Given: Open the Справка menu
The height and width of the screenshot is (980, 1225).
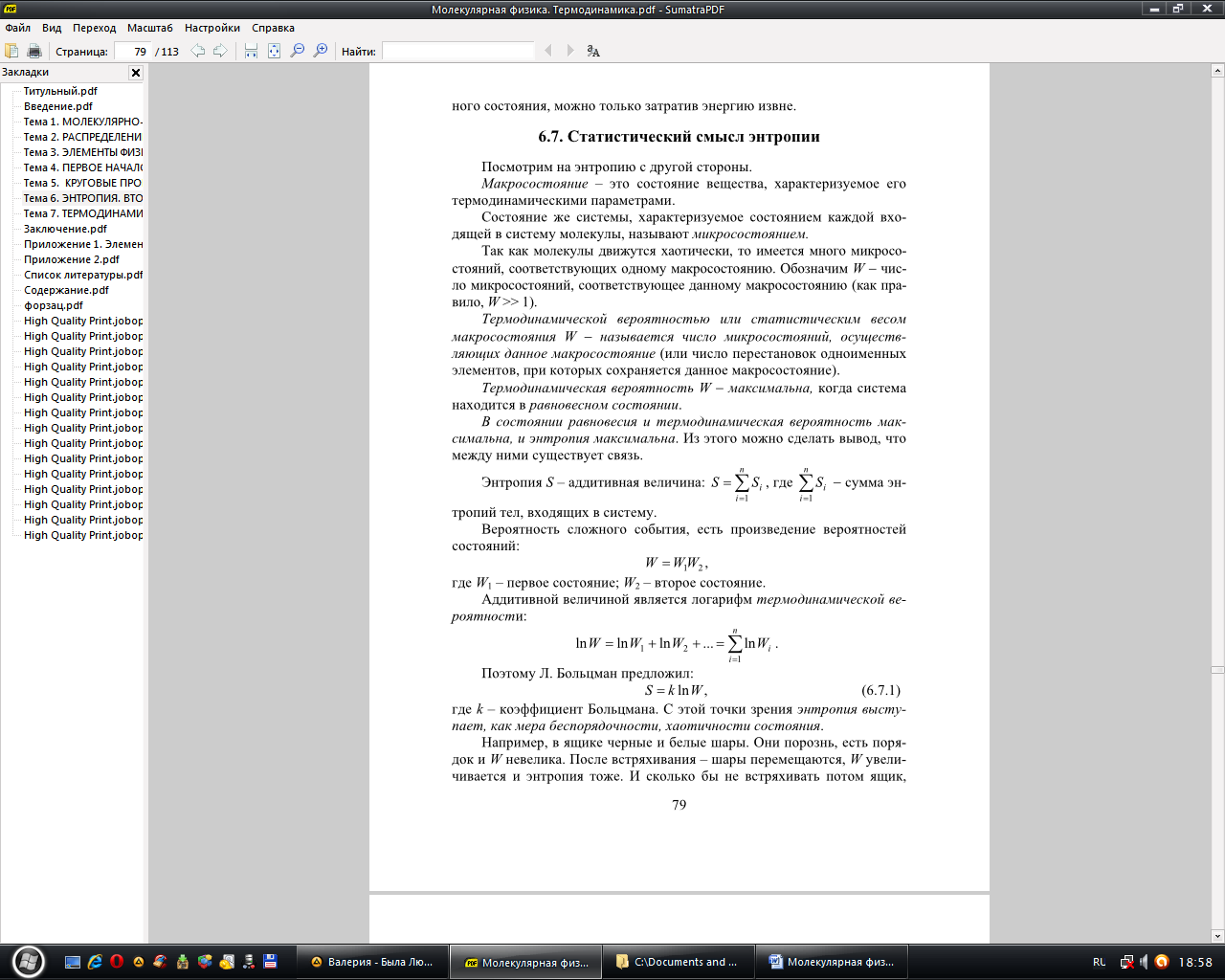Looking at the screenshot, I should [273, 28].
